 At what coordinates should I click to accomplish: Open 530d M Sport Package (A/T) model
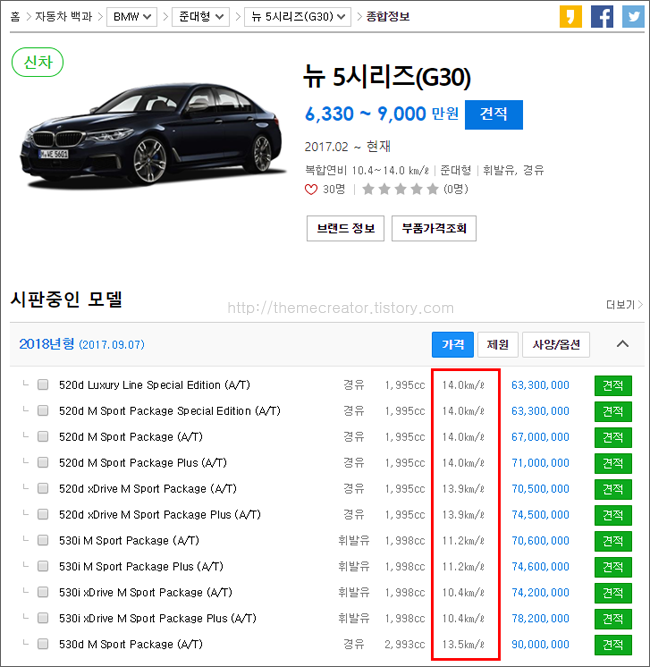pos(131,644)
